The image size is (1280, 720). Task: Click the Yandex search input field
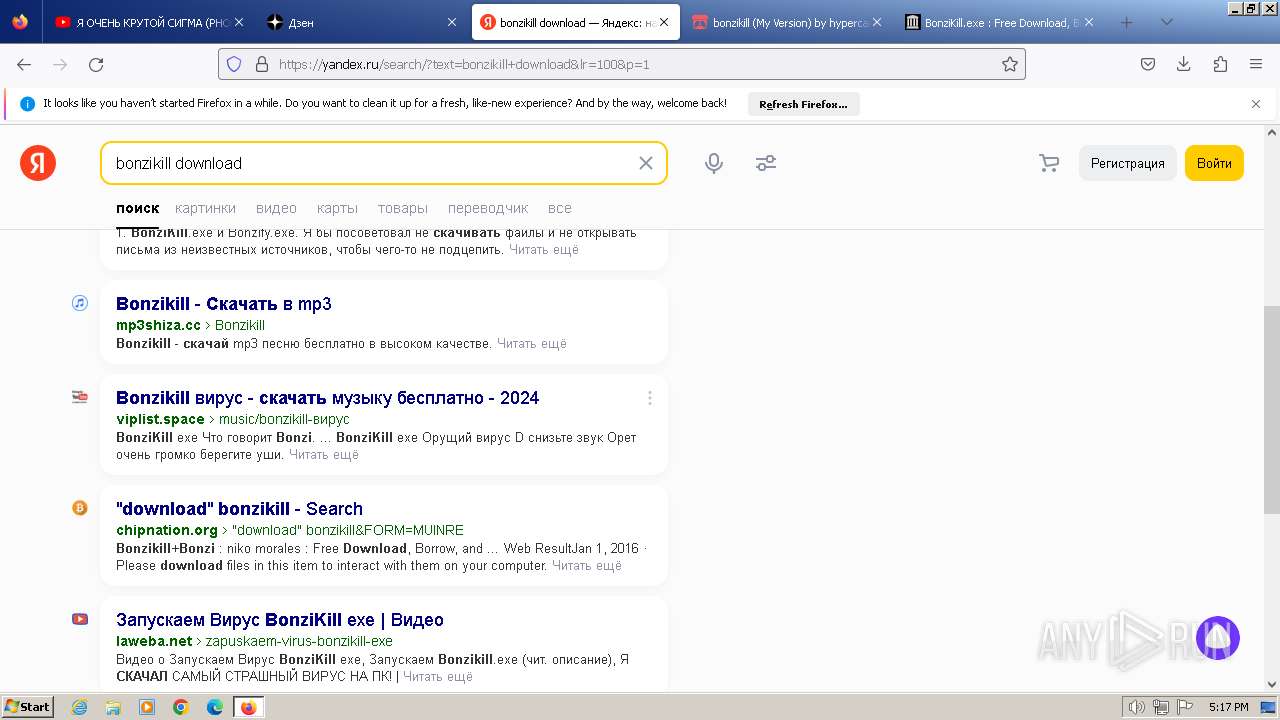pos(370,163)
